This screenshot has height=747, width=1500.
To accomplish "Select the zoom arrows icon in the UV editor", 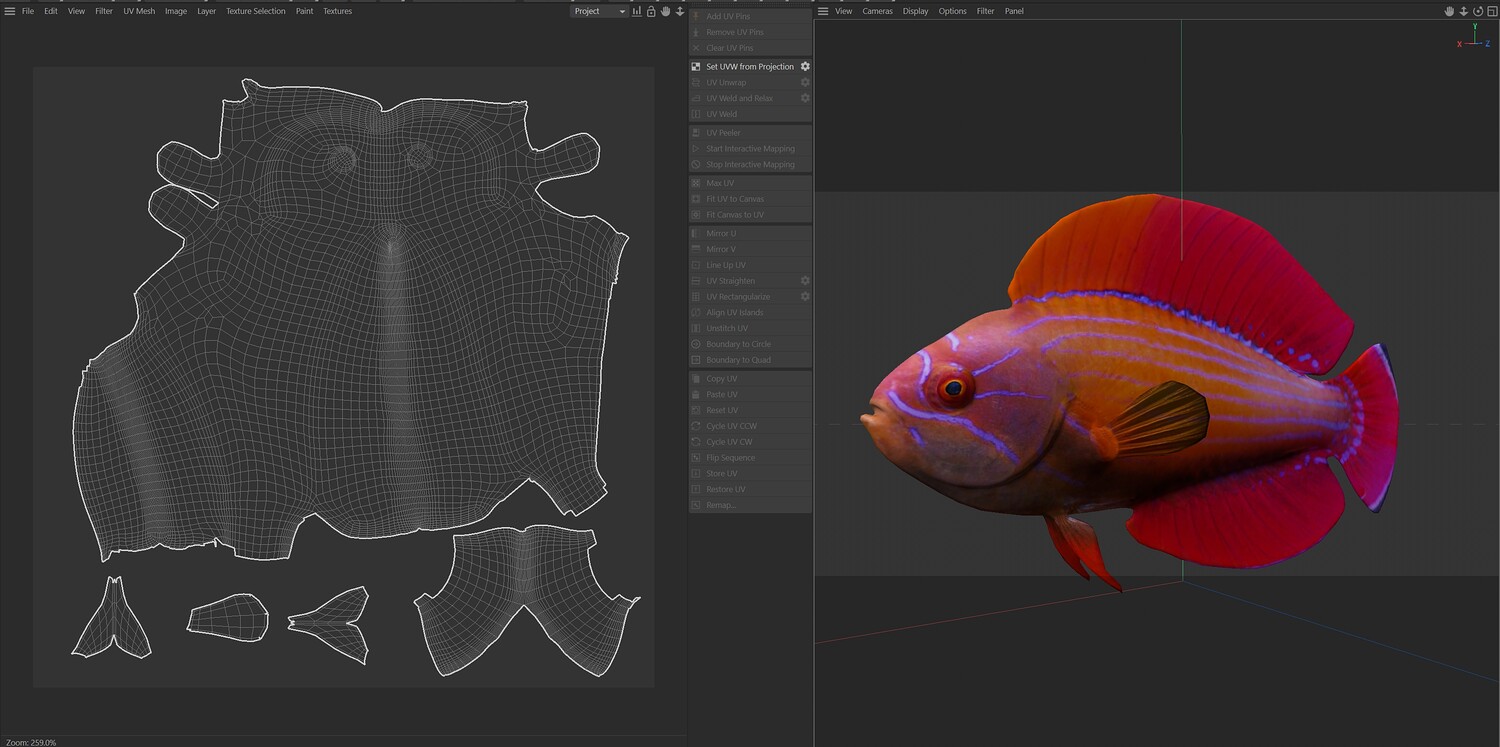I will [680, 11].
